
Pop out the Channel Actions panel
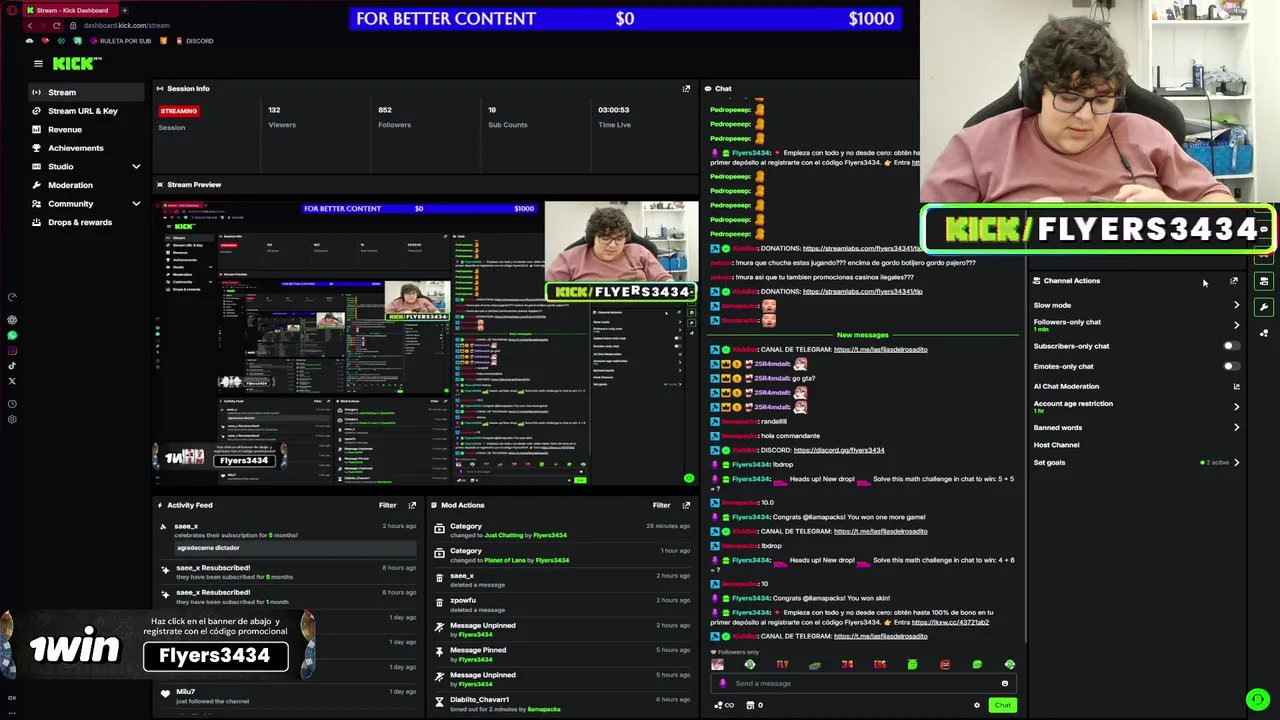point(1233,281)
